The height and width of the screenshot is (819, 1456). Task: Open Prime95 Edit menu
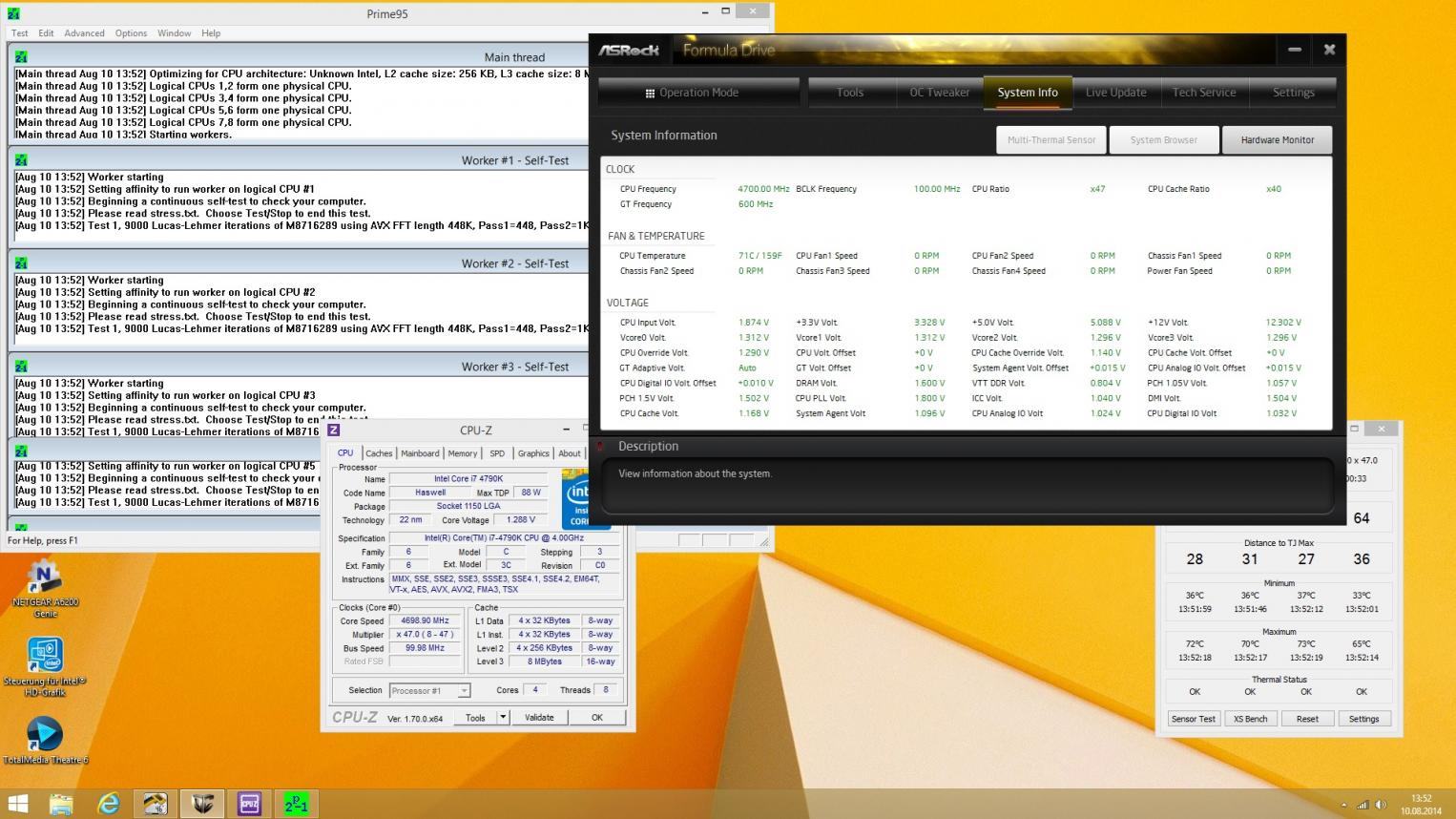(46, 33)
